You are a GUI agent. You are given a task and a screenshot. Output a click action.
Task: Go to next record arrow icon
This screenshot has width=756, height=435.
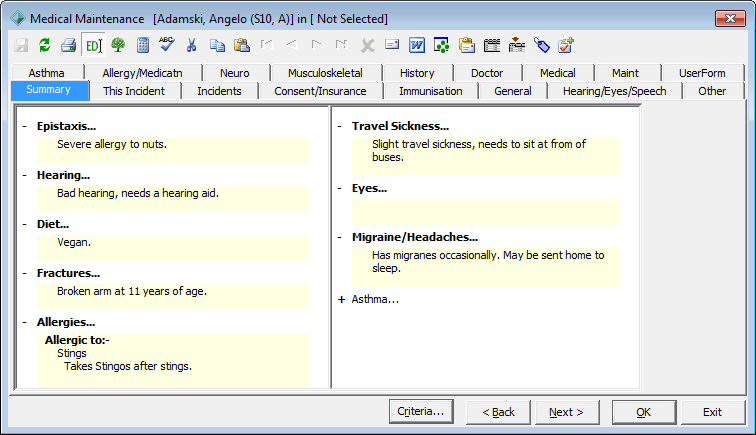point(316,44)
